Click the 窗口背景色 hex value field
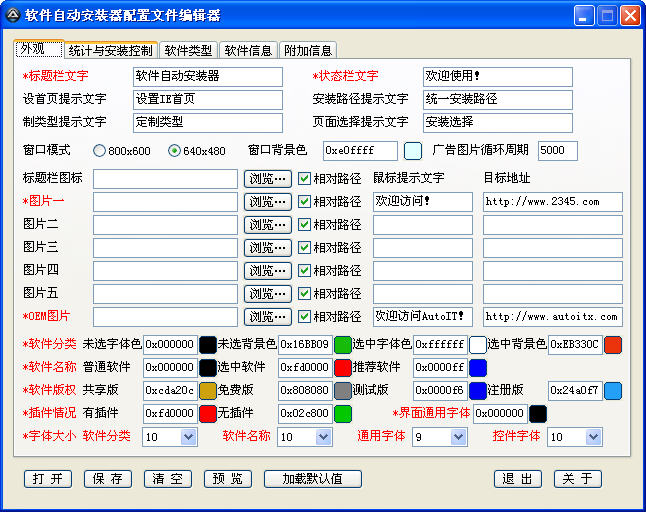646x512 pixels. pos(360,151)
